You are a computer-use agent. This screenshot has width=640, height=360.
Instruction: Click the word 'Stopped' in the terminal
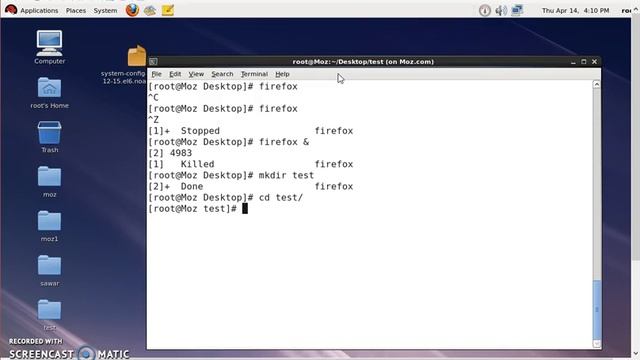coord(200,131)
